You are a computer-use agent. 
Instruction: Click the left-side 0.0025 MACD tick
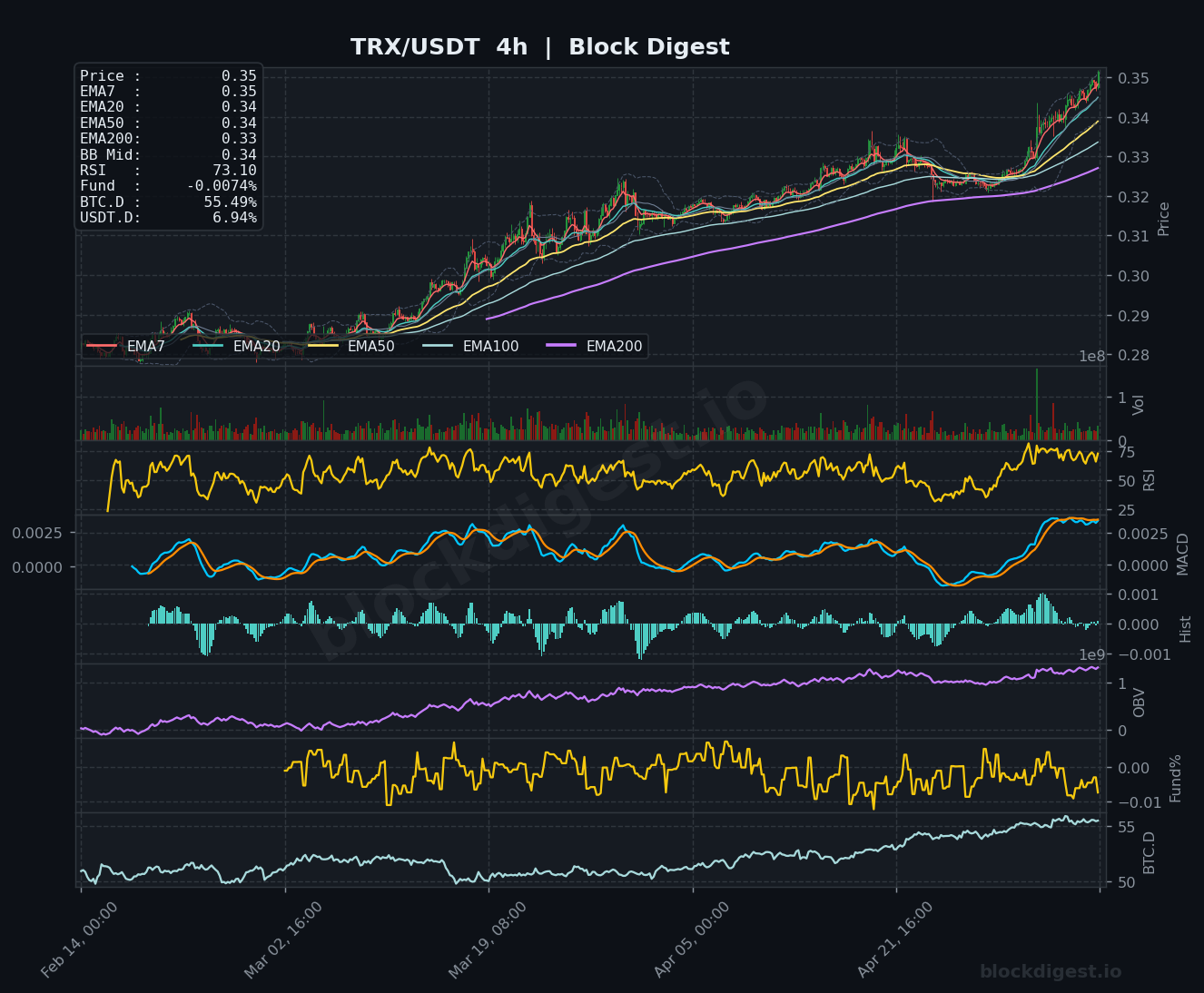click(37, 532)
